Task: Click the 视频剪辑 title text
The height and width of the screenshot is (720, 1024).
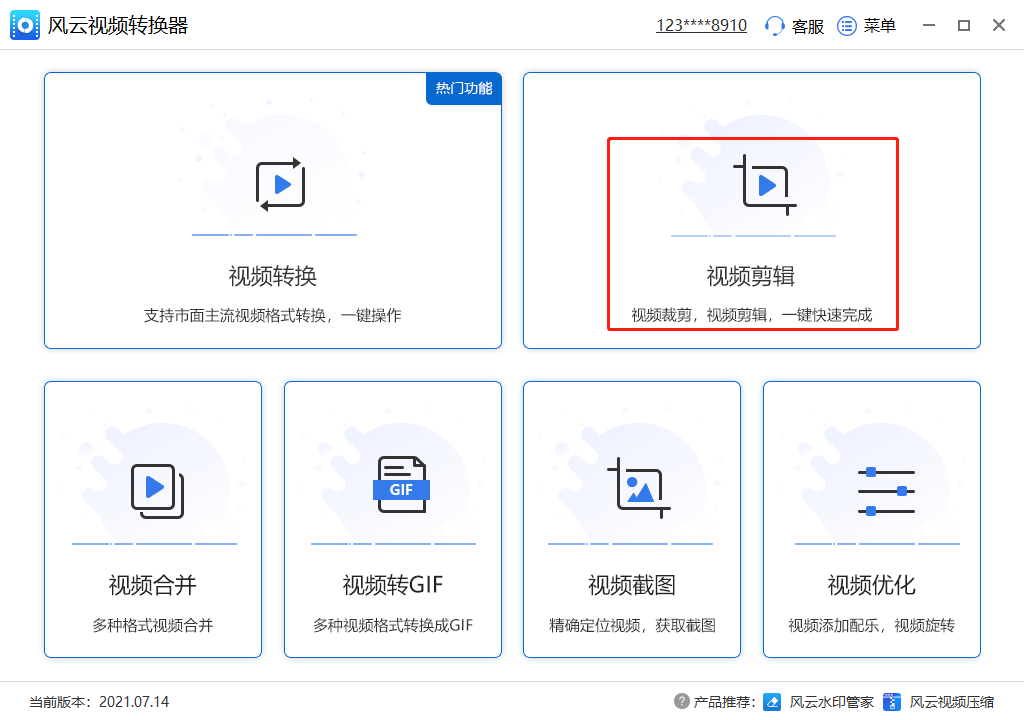Action: 750,276
